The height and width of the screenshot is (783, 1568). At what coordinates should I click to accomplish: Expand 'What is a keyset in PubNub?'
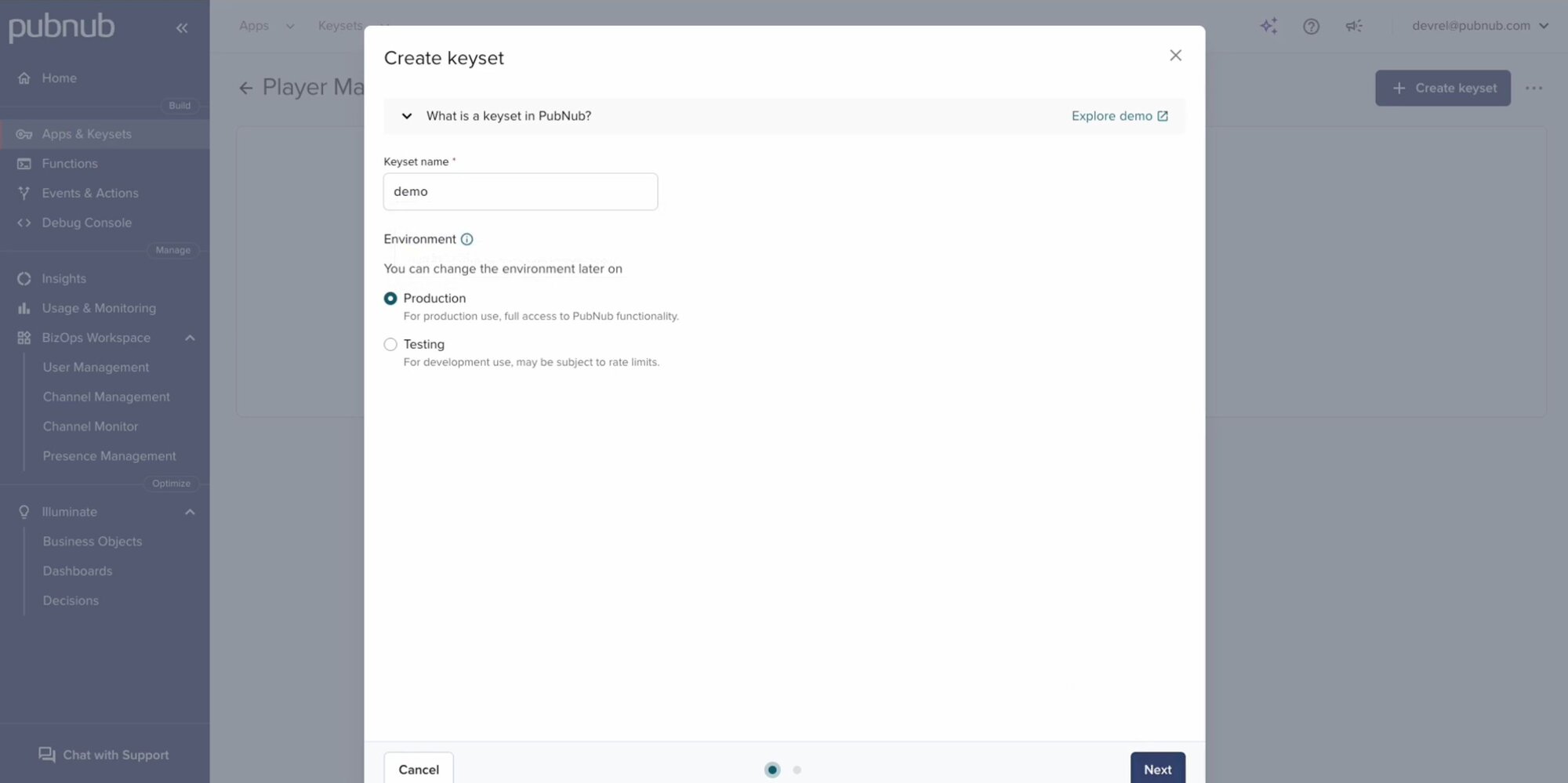407,116
